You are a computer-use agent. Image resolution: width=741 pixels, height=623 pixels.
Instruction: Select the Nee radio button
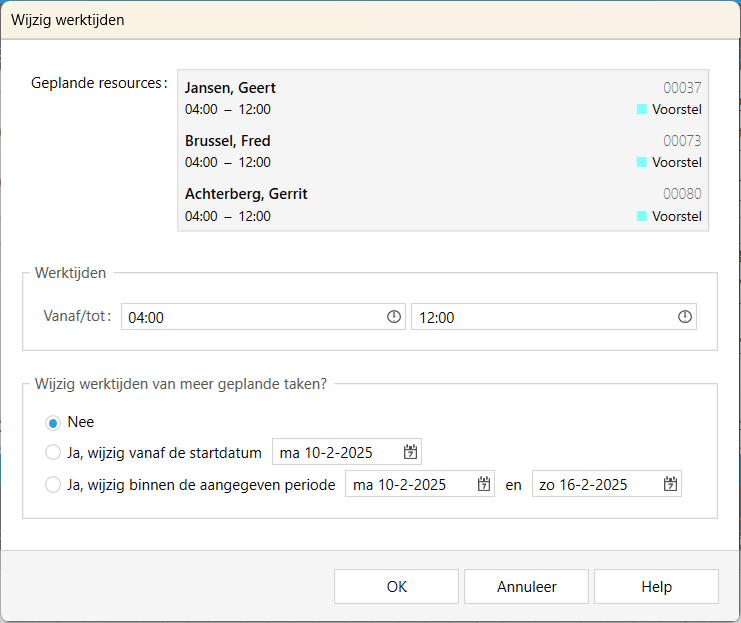point(53,422)
